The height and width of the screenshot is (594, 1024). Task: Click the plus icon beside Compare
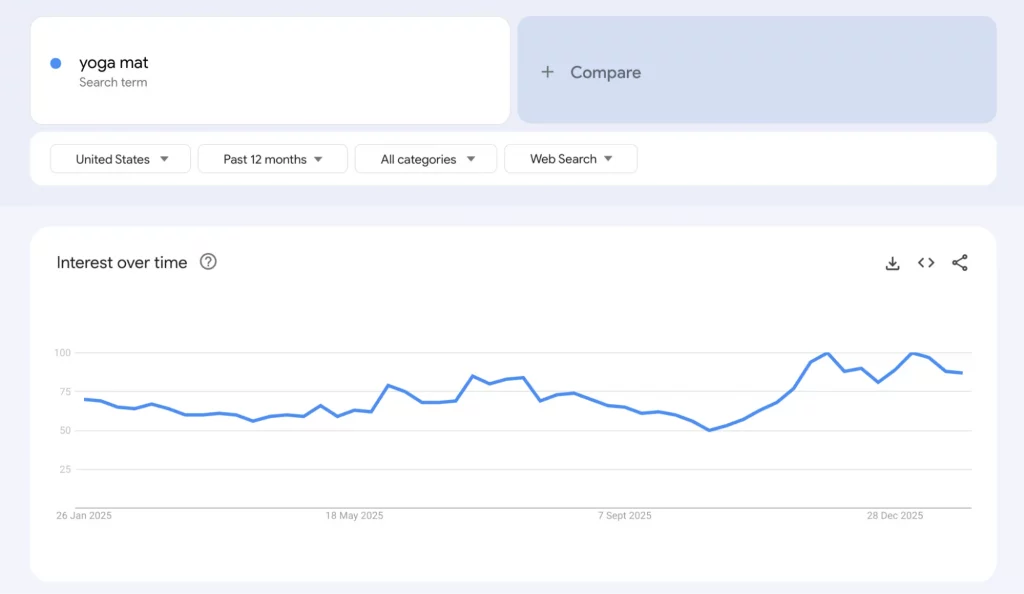coord(548,72)
